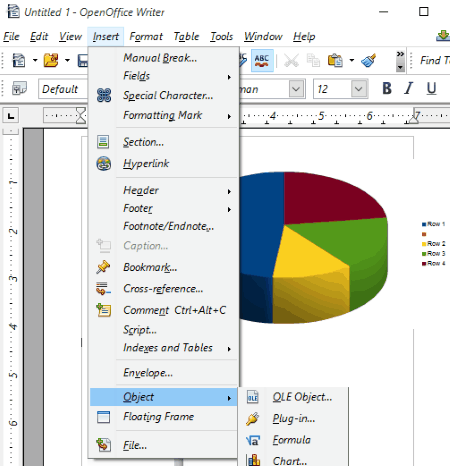Image resolution: width=450 pixels, height=466 pixels.
Task: Click the tab stop type selector on ruler
Action: [x=11, y=116]
